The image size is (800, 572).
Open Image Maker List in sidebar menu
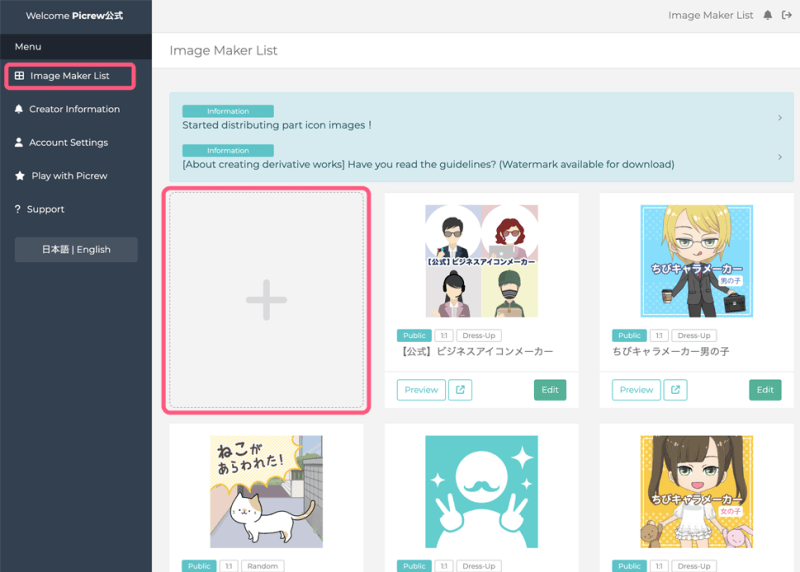click(70, 76)
